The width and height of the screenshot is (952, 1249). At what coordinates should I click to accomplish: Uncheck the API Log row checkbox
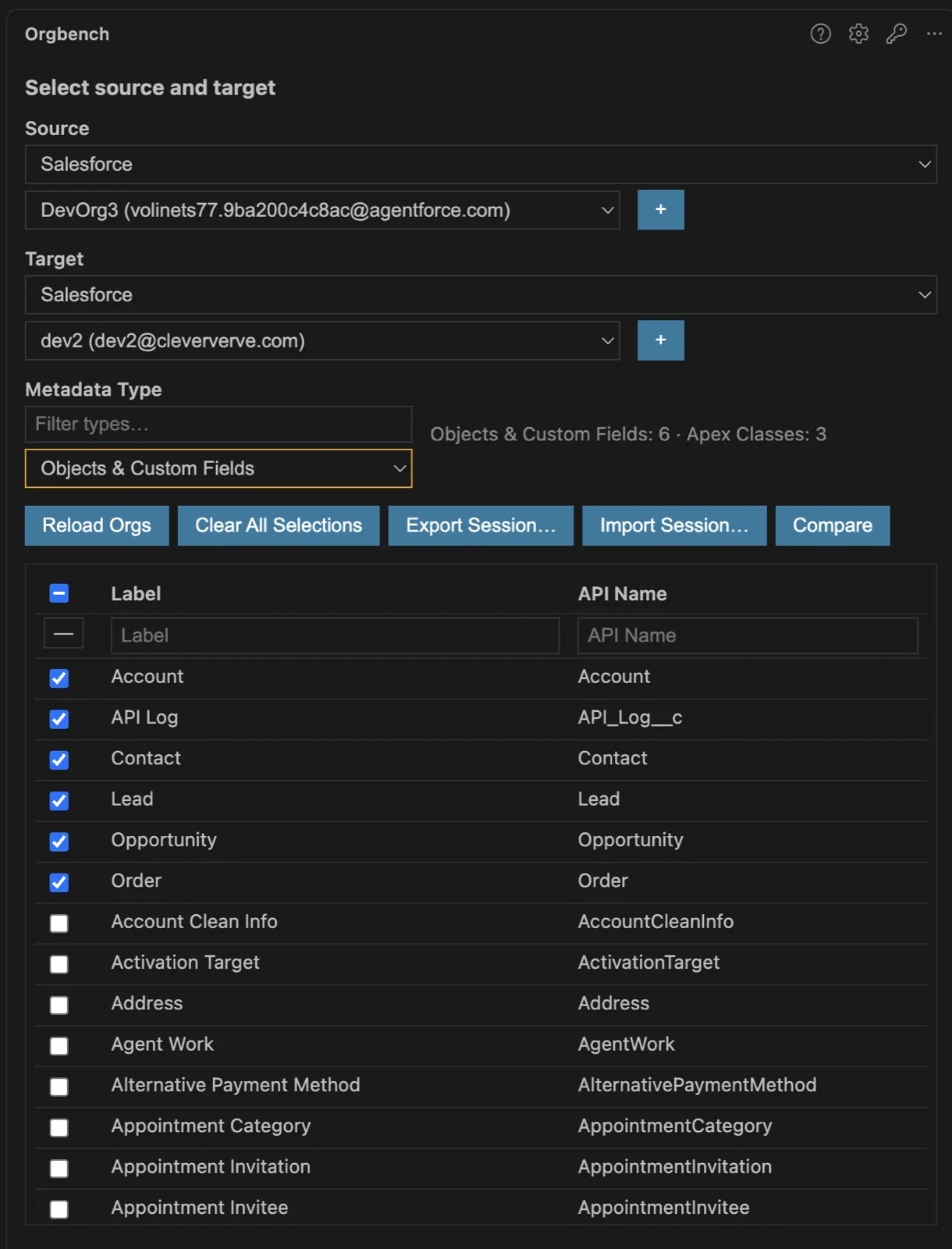click(59, 718)
